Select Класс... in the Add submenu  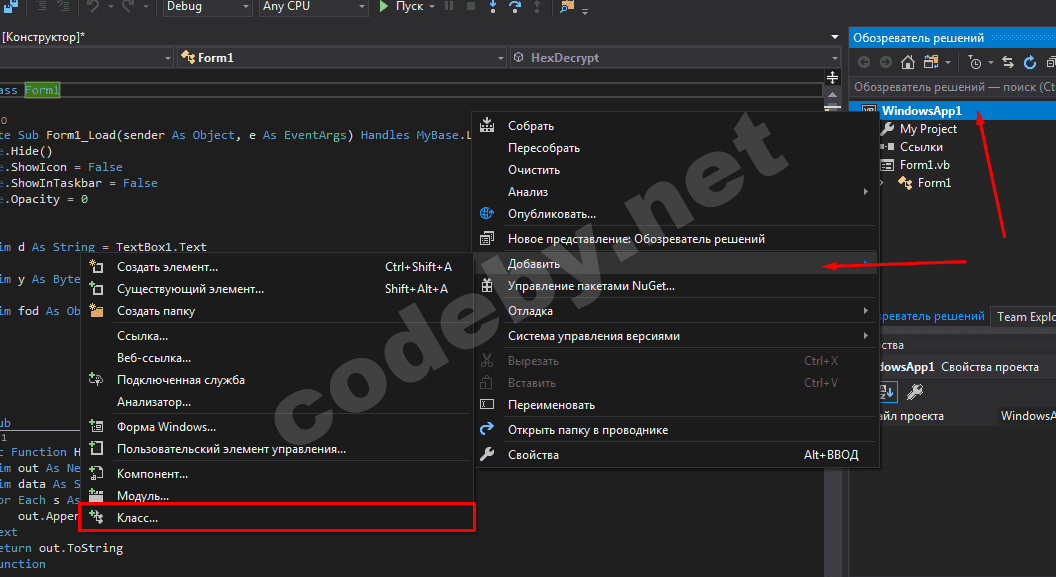(x=137, y=518)
